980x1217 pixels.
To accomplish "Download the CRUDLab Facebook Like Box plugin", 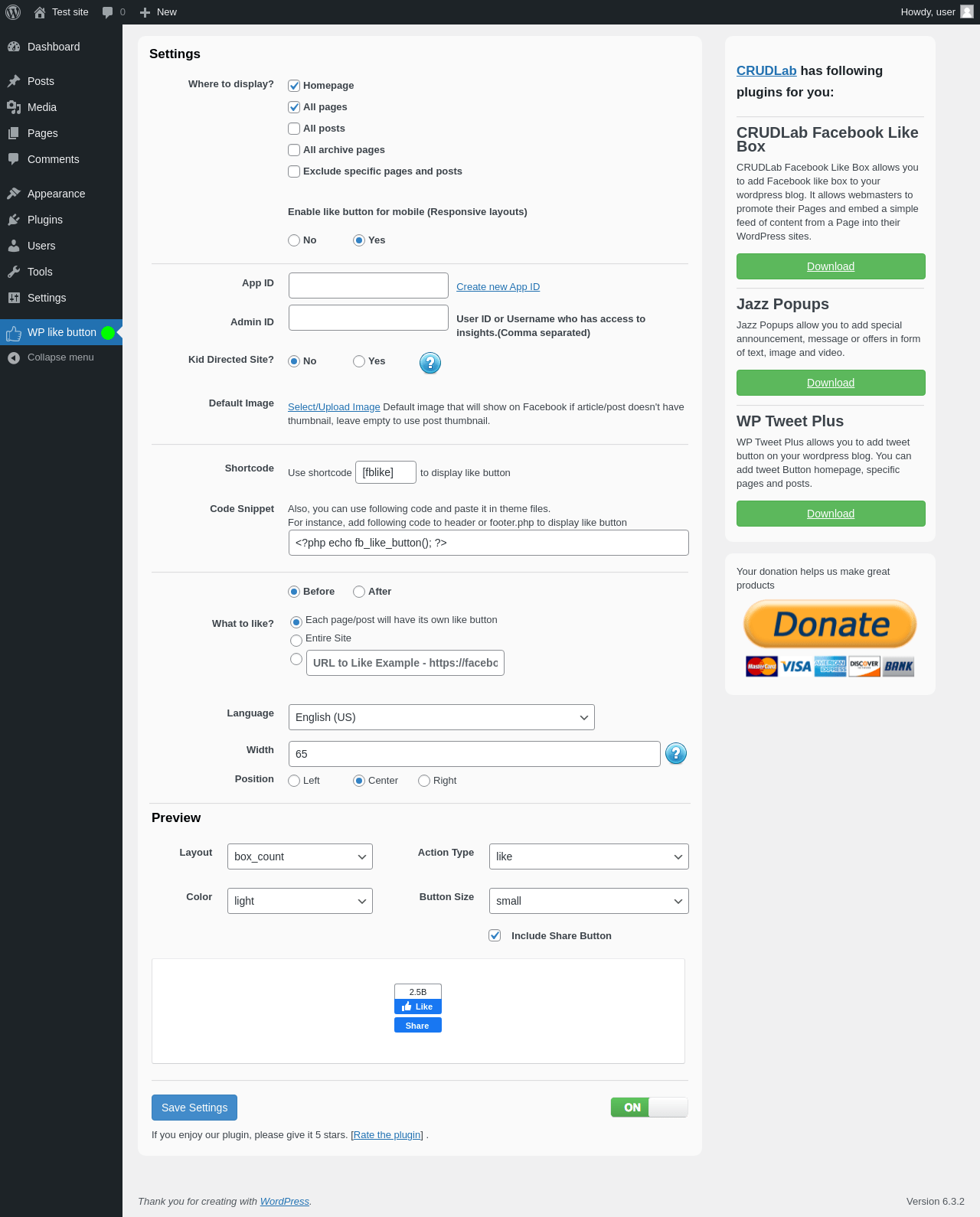I will (x=831, y=266).
